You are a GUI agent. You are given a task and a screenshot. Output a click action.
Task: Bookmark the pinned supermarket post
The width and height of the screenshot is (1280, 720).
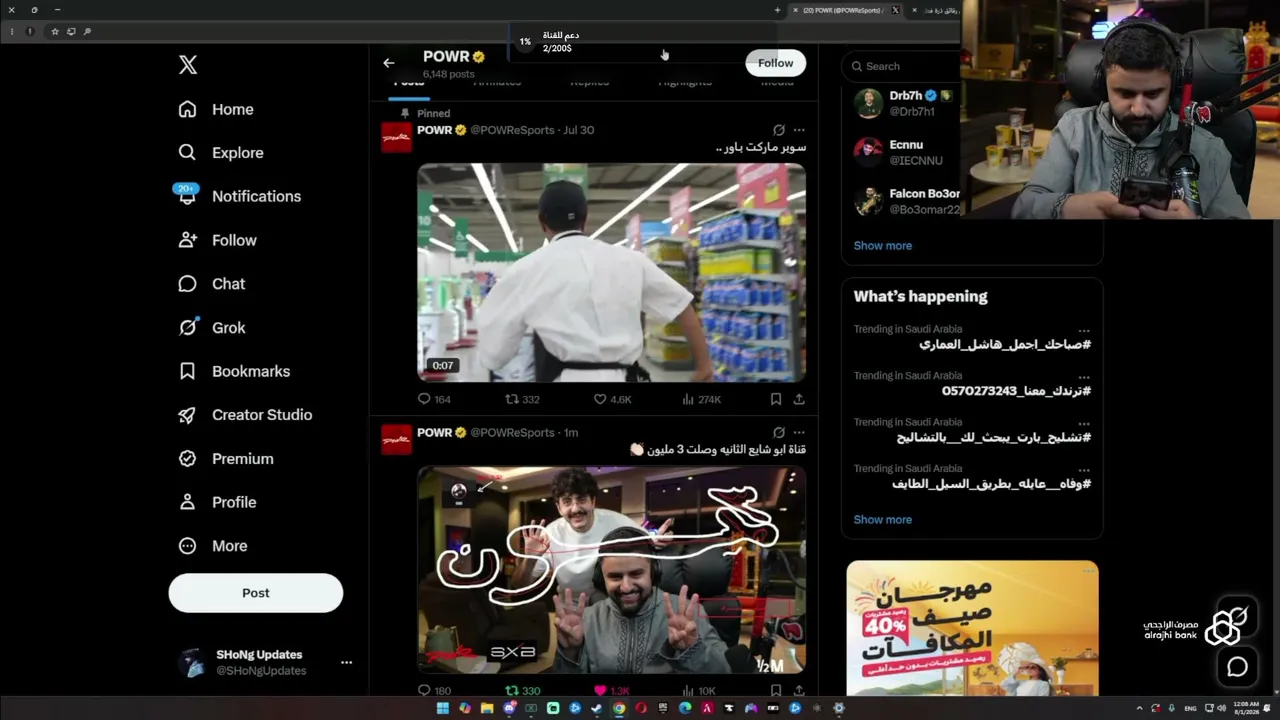click(x=776, y=399)
